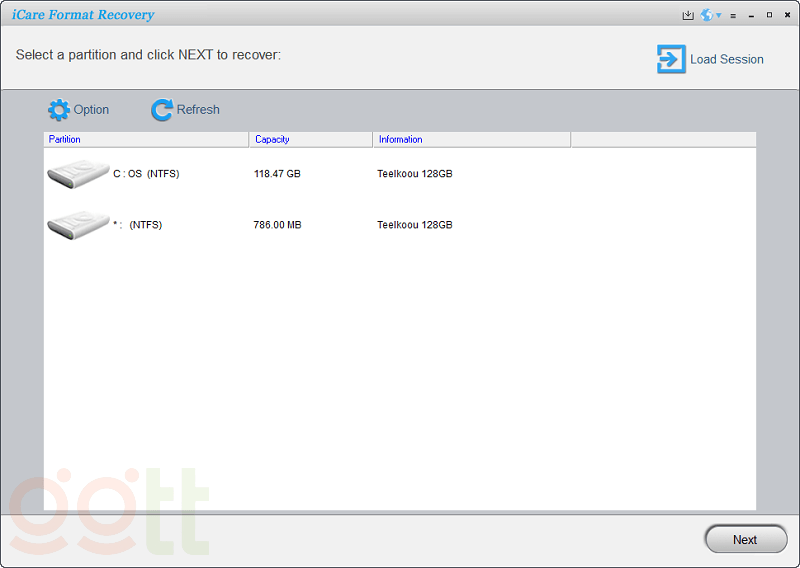This screenshot has width=800, height=568.
Task: Sort by Information column header
Action: coord(471,140)
